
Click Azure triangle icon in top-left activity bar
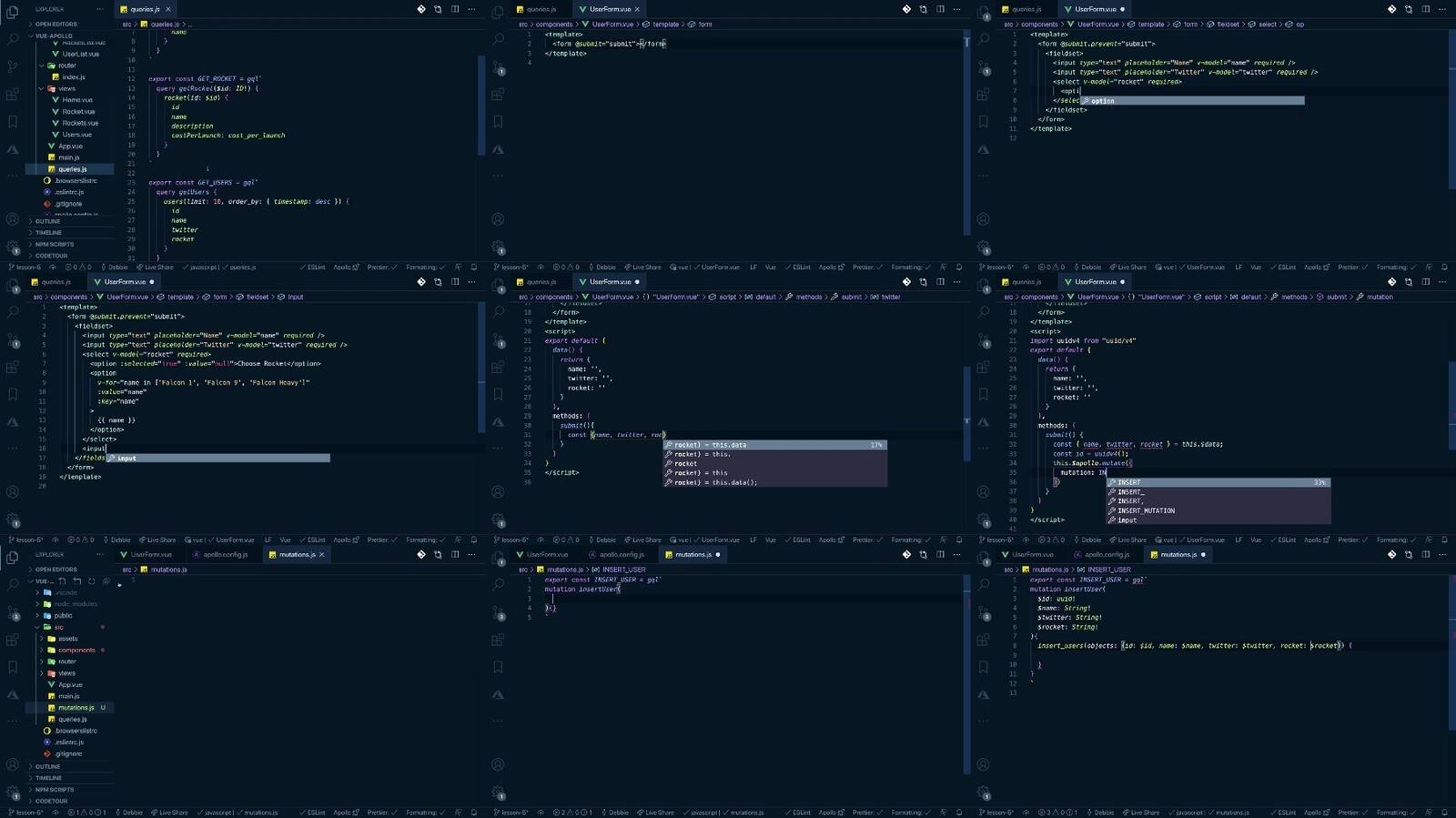coord(13,148)
